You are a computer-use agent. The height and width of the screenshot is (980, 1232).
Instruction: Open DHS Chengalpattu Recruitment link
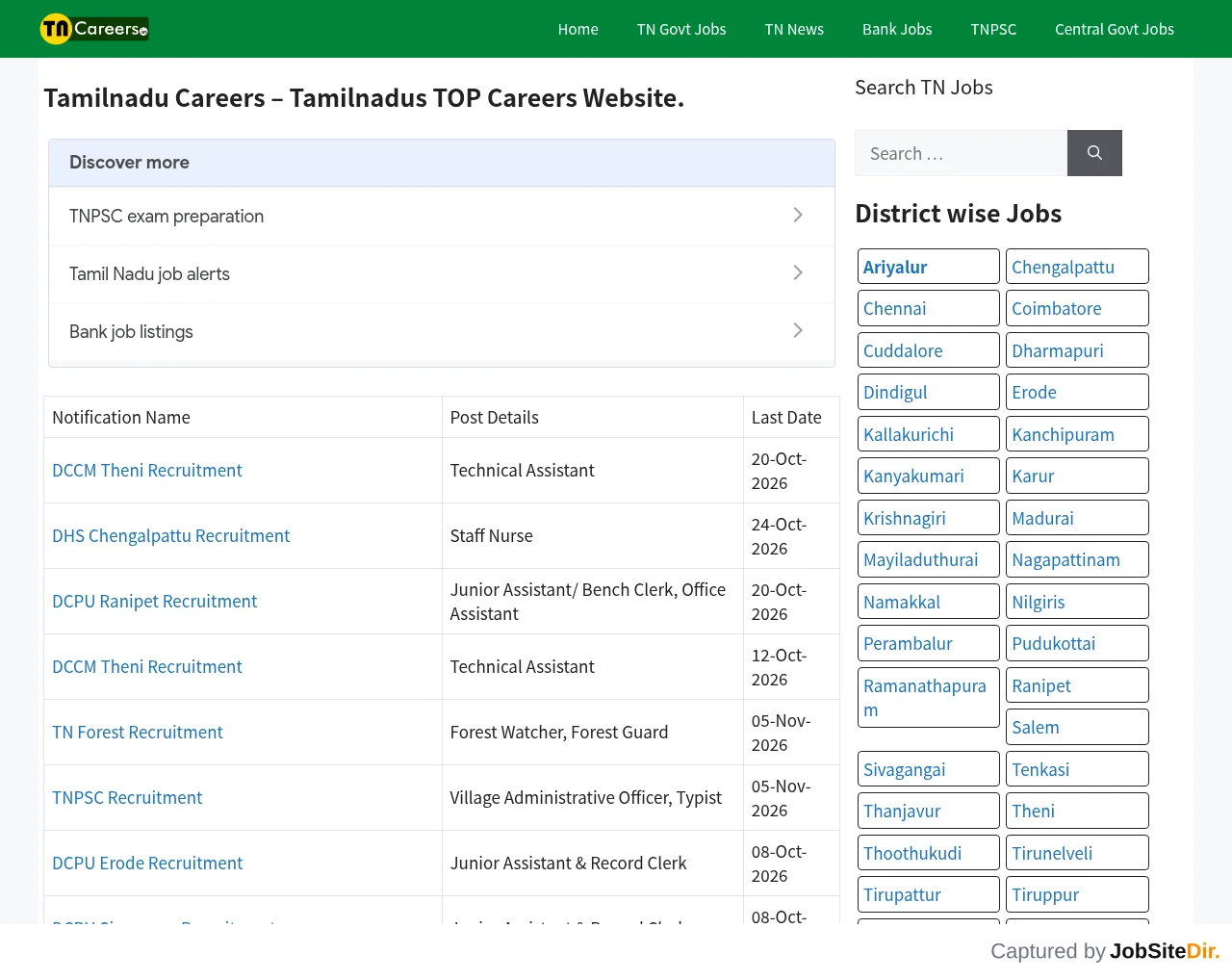(170, 536)
